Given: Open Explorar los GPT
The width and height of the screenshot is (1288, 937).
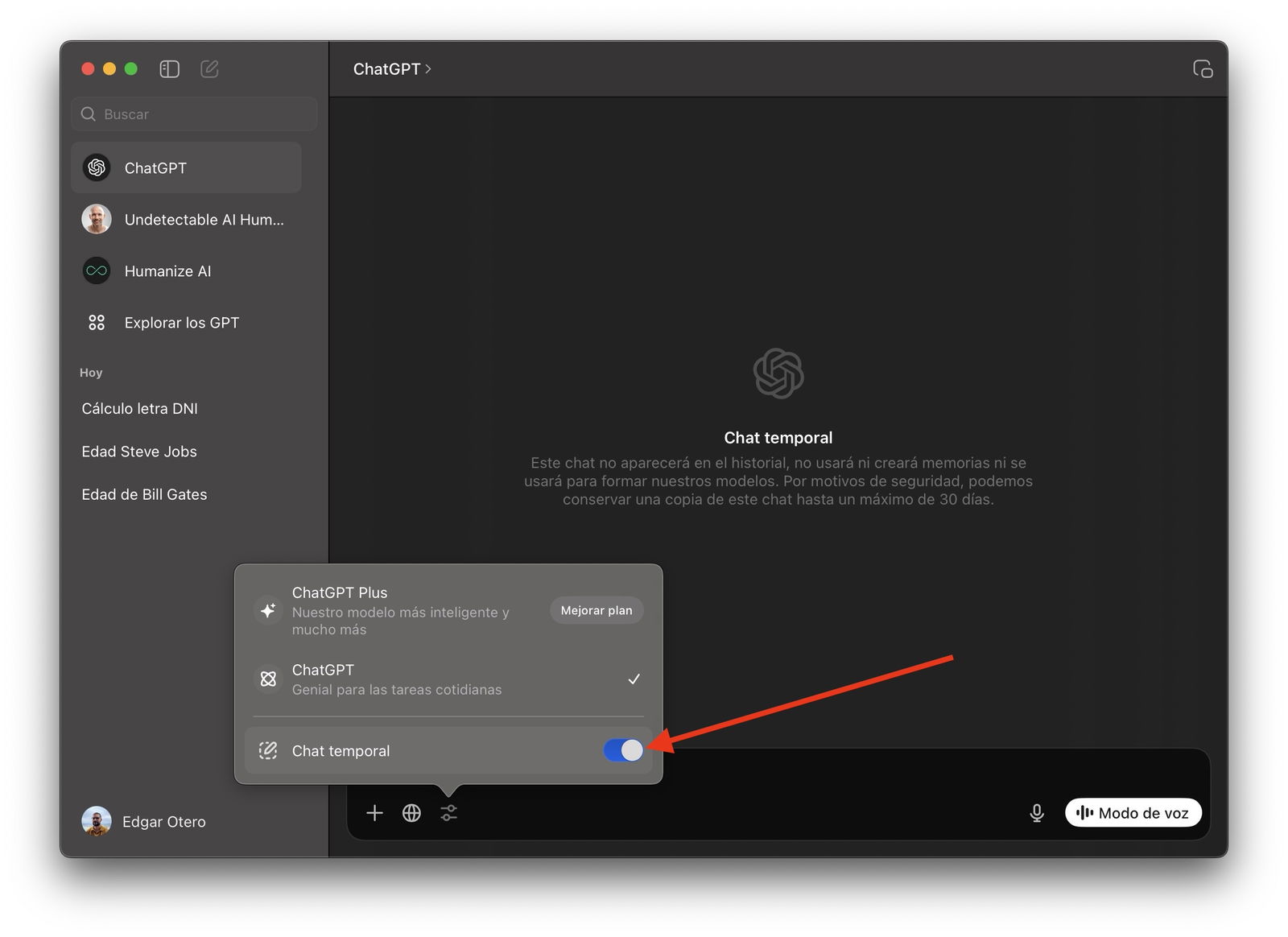Looking at the screenshot, I should click(x=186, y=322).
